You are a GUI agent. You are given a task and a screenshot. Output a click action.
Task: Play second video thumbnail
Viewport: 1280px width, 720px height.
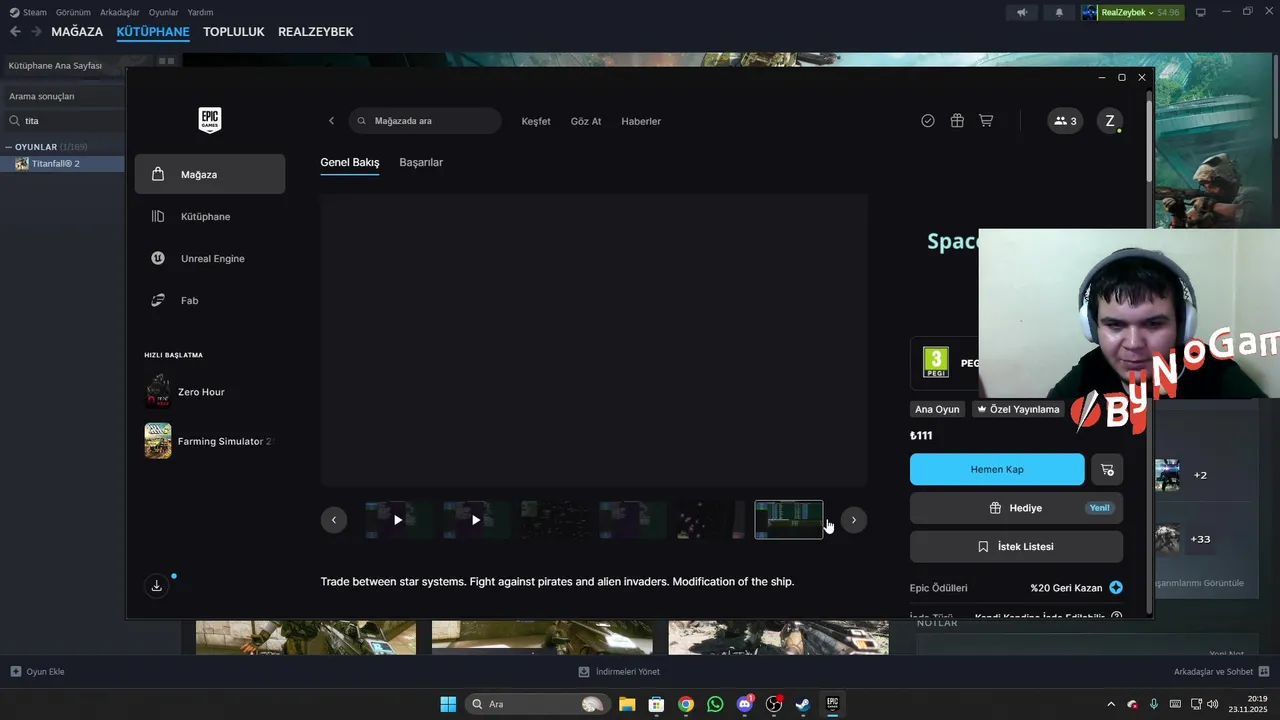476,520
